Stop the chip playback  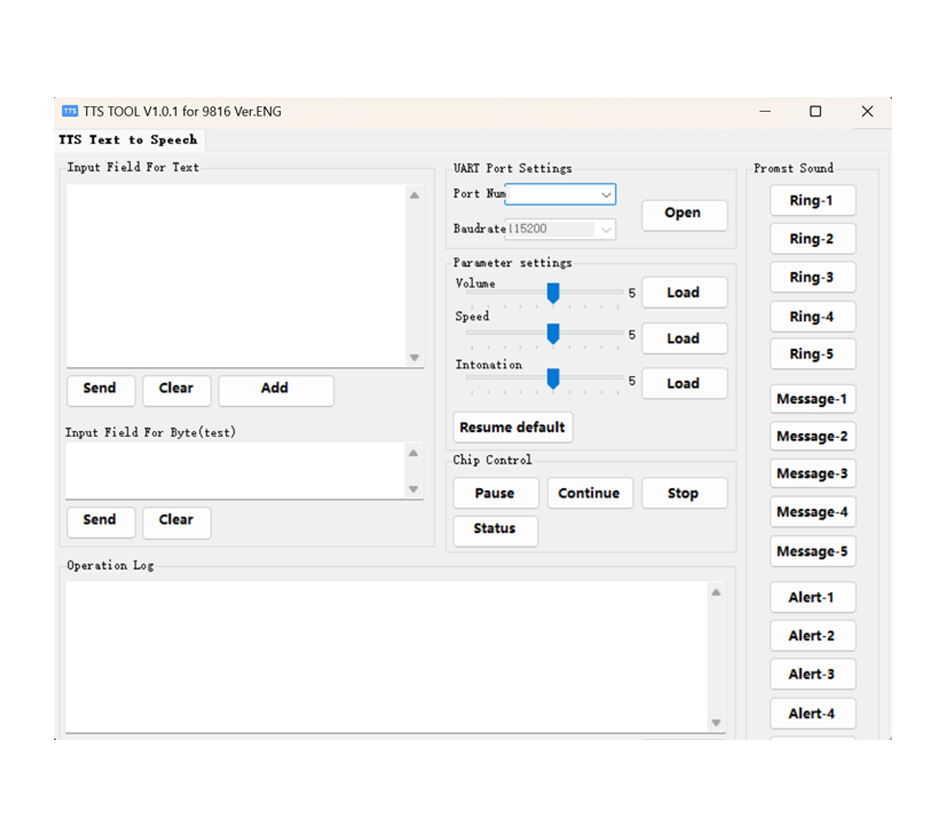(683, 493)
